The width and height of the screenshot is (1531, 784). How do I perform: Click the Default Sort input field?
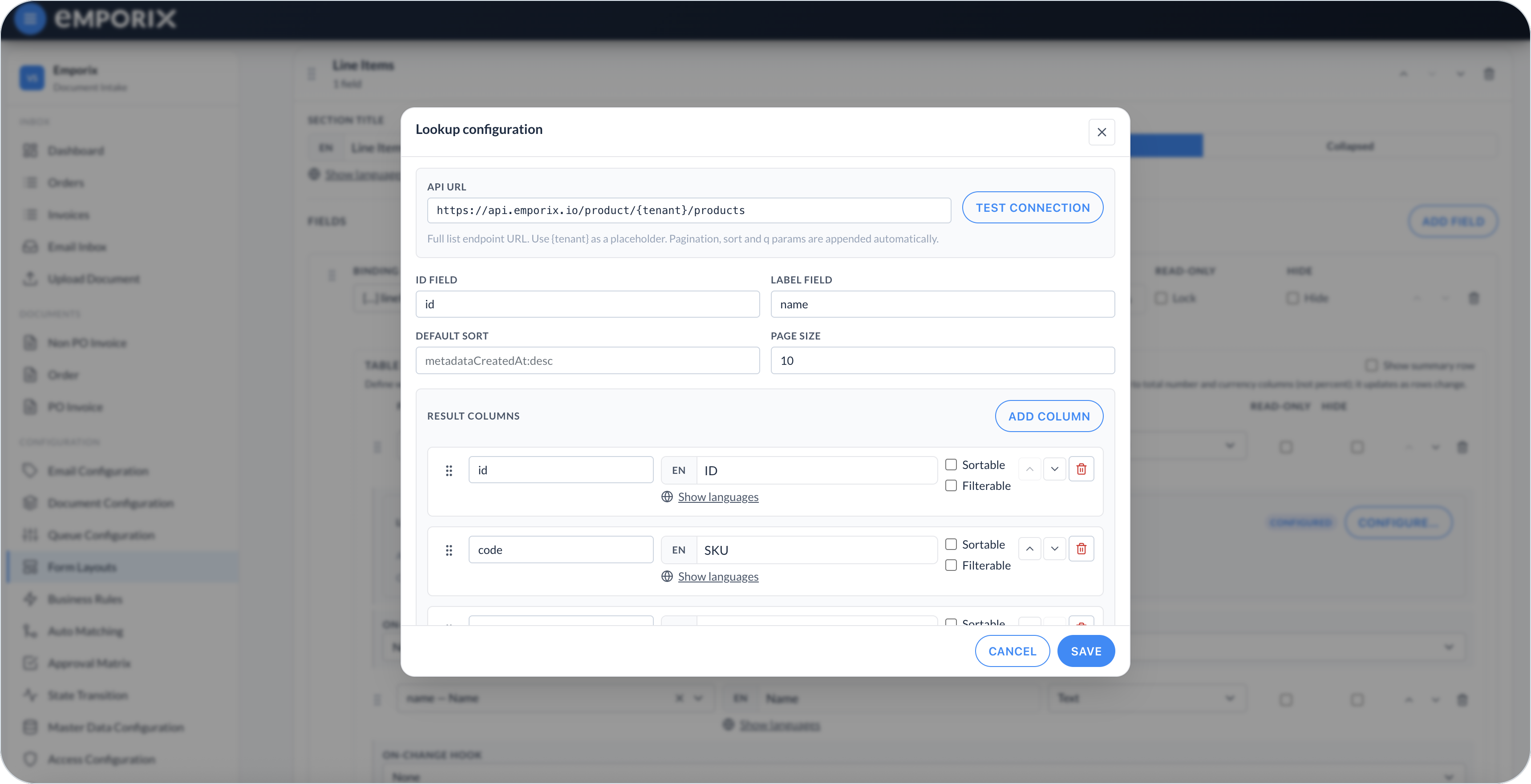click(x=587, y=361)
